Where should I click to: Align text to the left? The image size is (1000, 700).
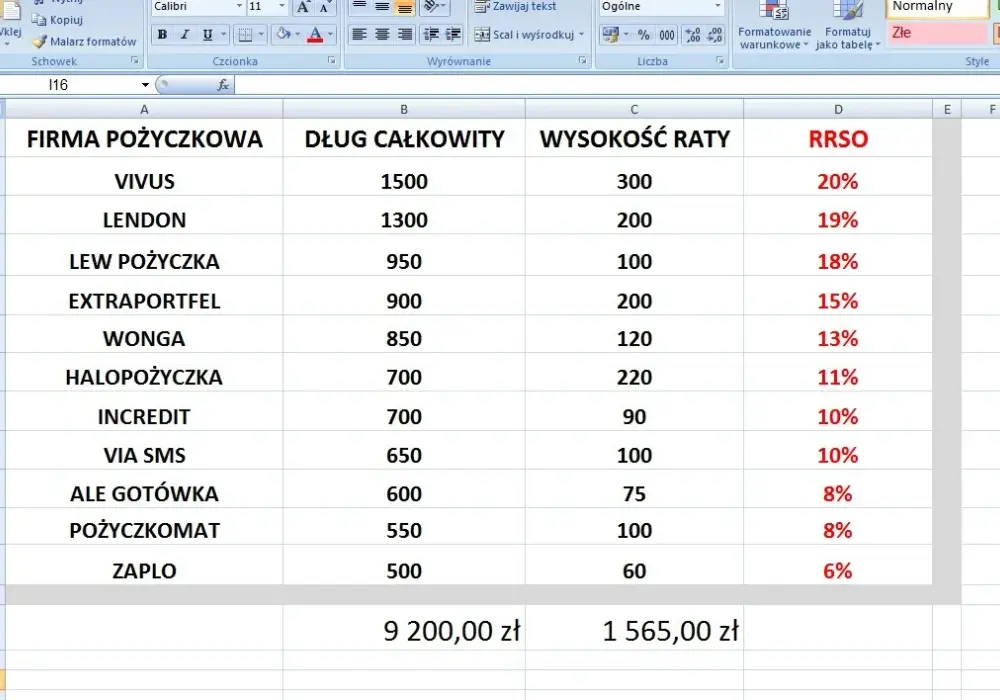tap(360, 34)
